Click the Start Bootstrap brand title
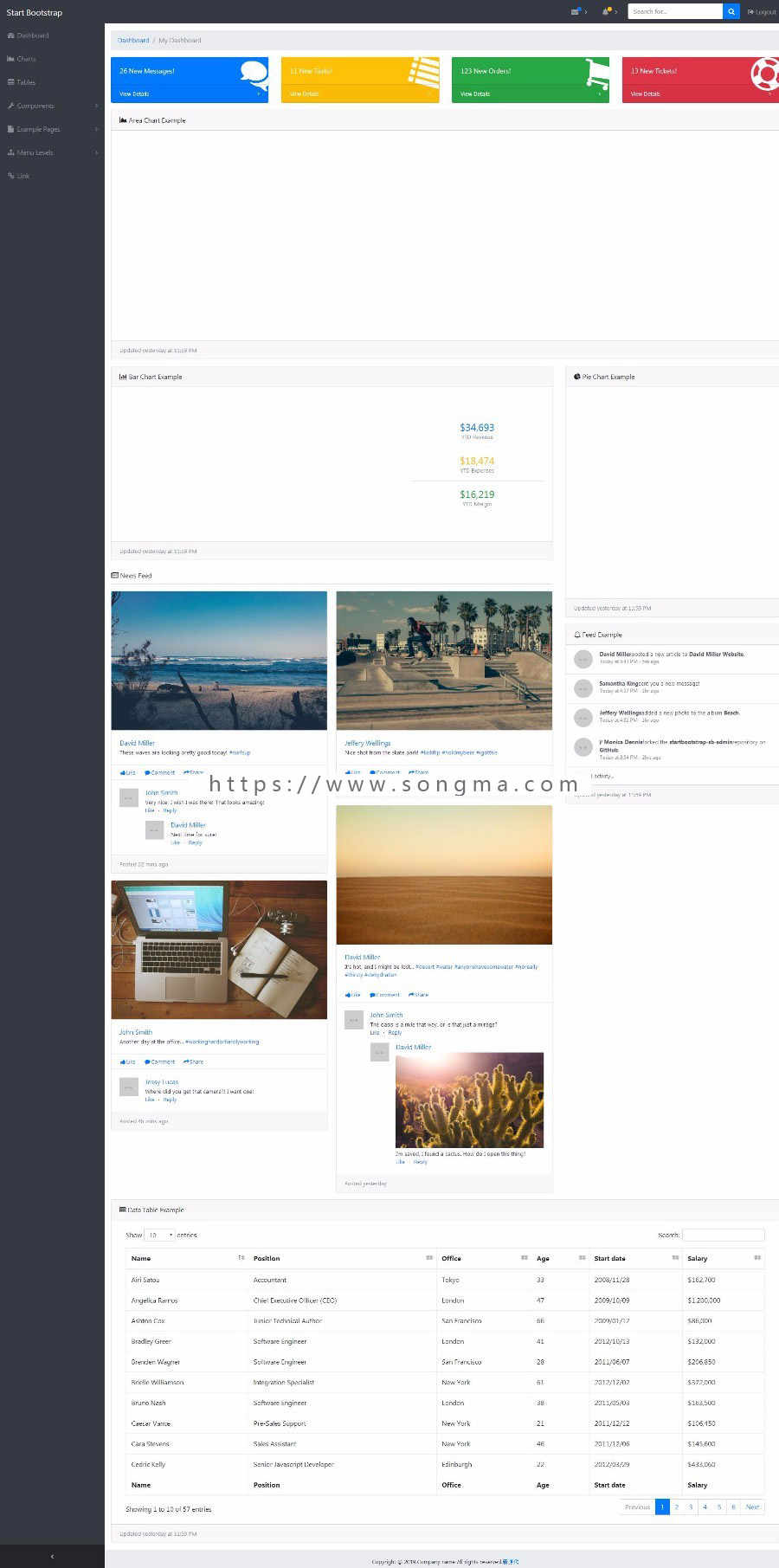 coord(35,12)
